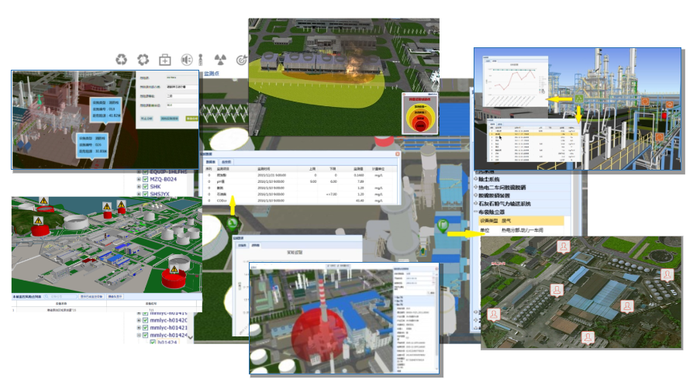Select first tab in lower monitoring dialog
The image size is (700, 386).
[242, 245]
